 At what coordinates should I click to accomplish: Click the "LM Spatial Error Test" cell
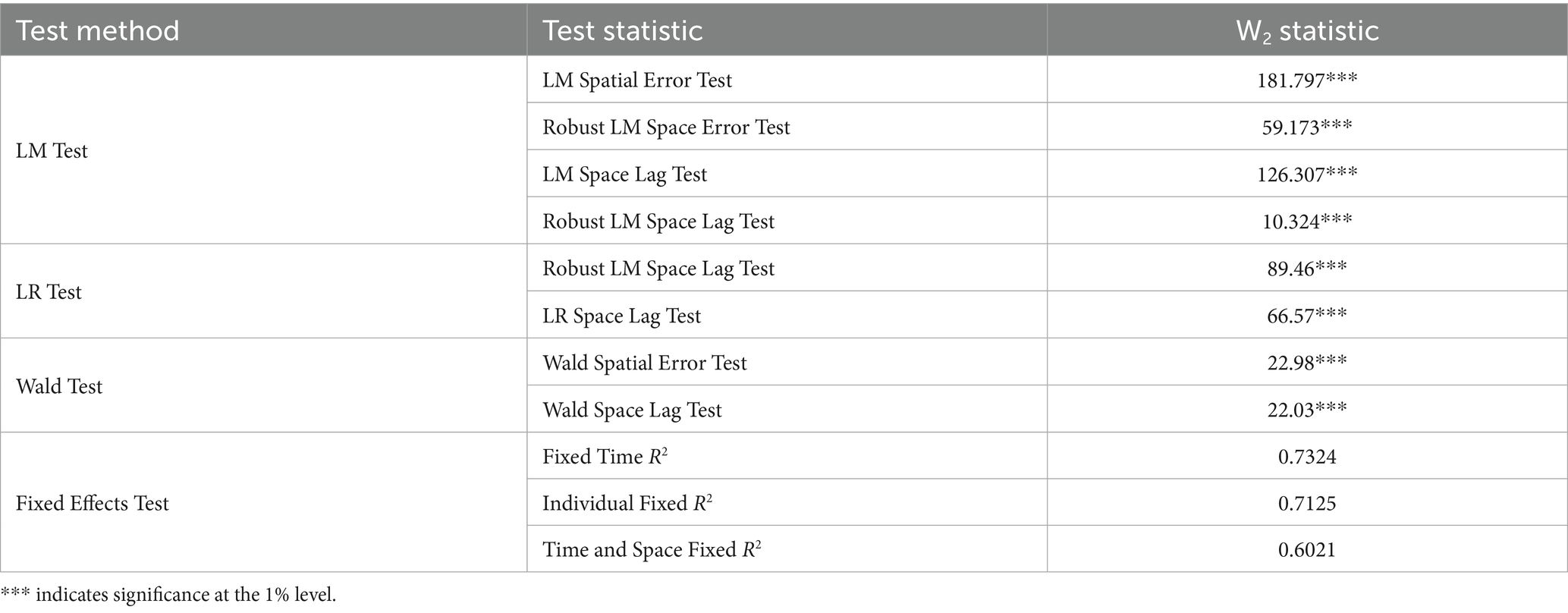(x=637, y=80)
